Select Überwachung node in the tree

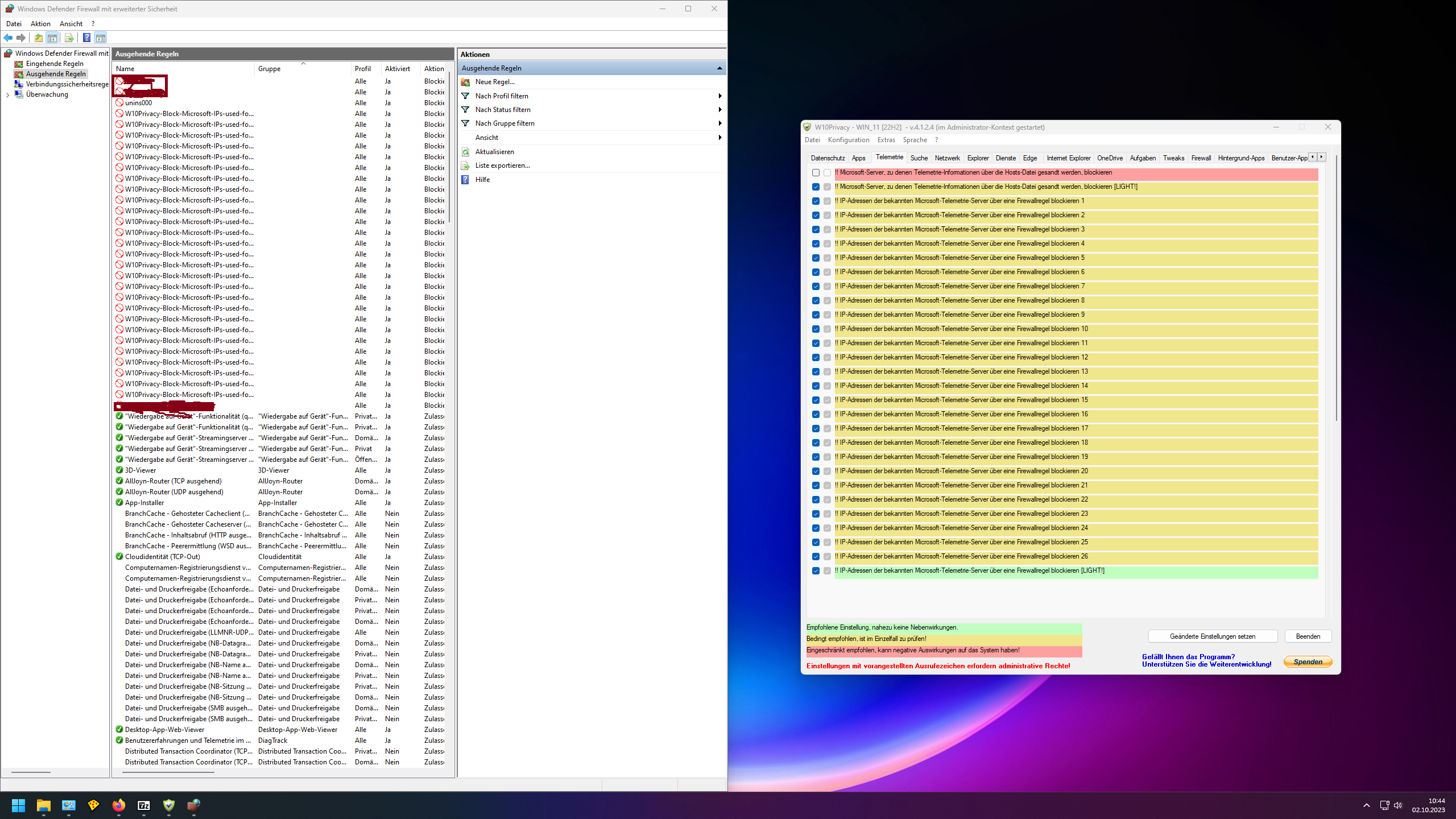pos(47,94)
